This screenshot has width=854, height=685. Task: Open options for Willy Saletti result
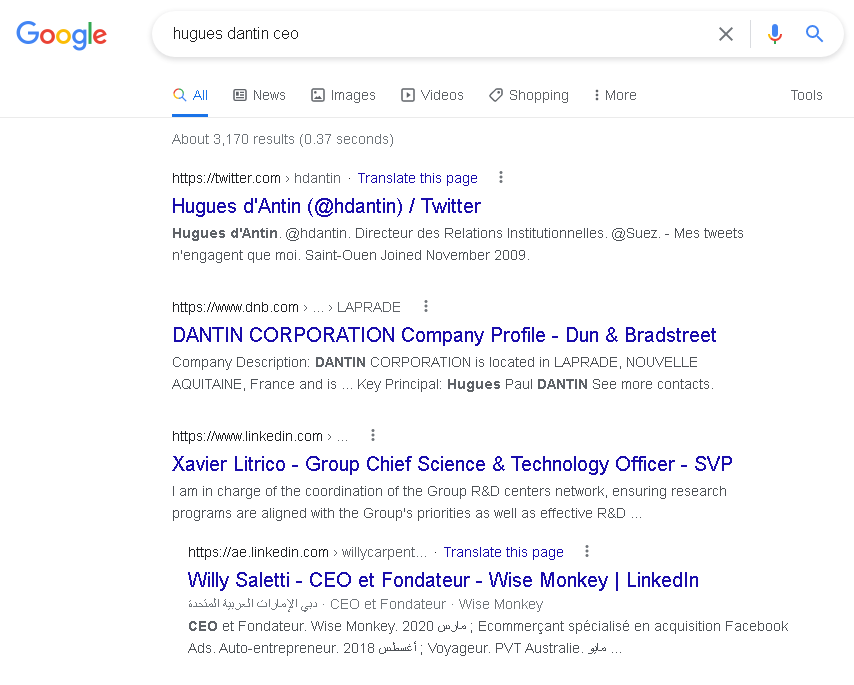(587, 552)
